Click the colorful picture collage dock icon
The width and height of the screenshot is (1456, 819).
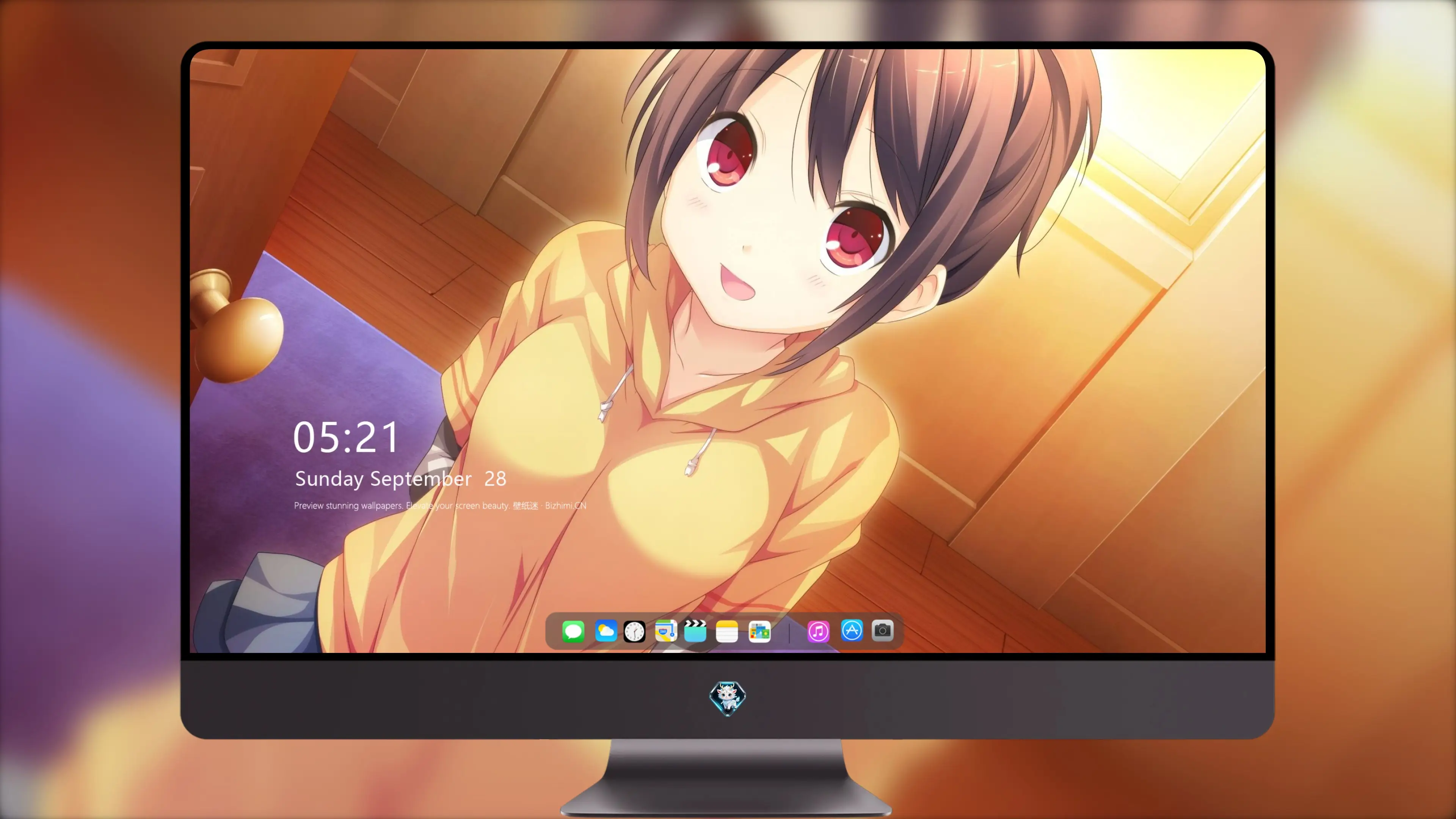[759, 631]
